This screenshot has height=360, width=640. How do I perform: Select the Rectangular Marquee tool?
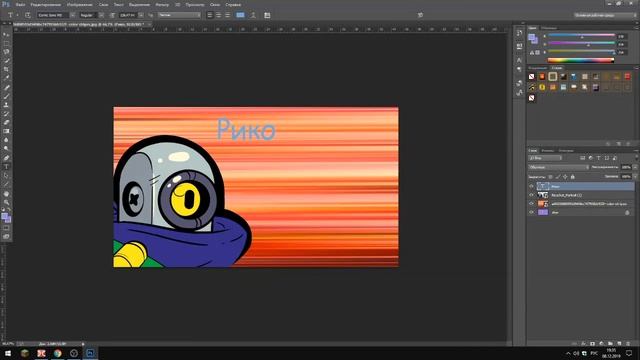(6, 43)
